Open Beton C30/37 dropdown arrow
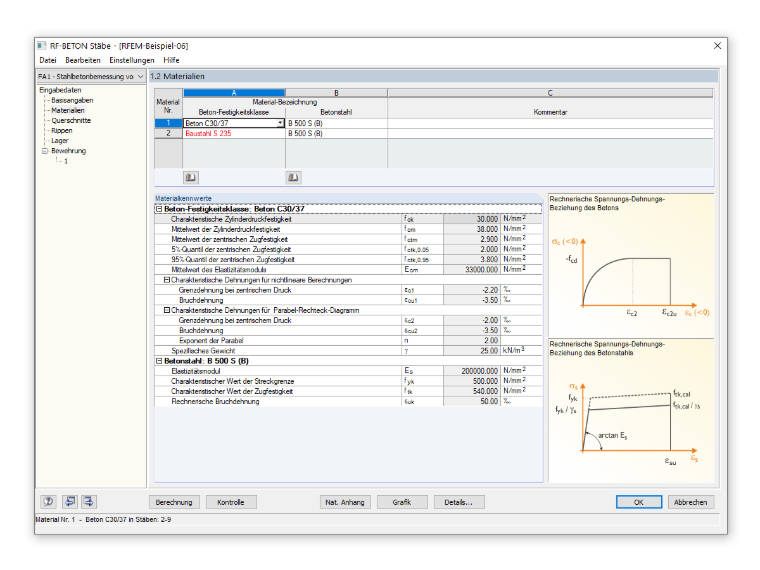Image resolution: width=760 pixels, height=570 pixels. click(280, 123)
